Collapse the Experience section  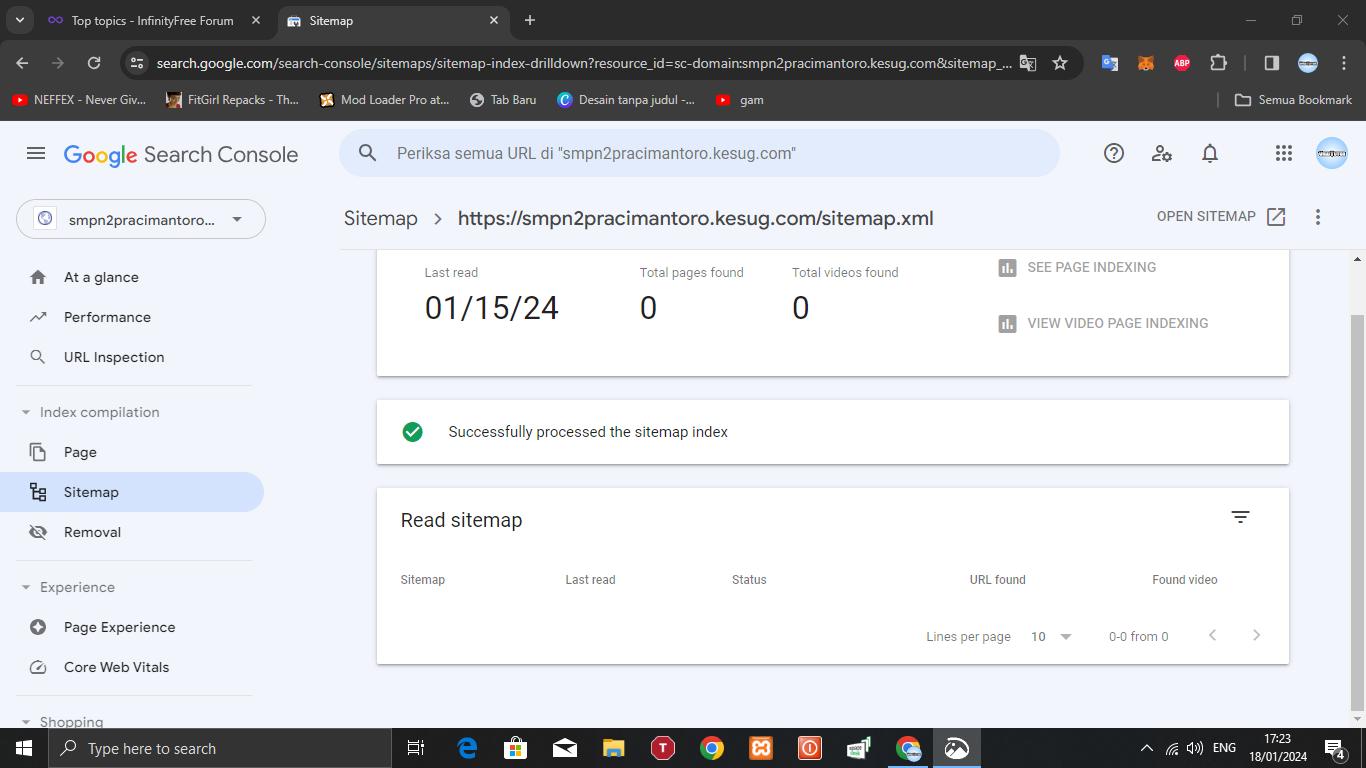click(26, 587)
